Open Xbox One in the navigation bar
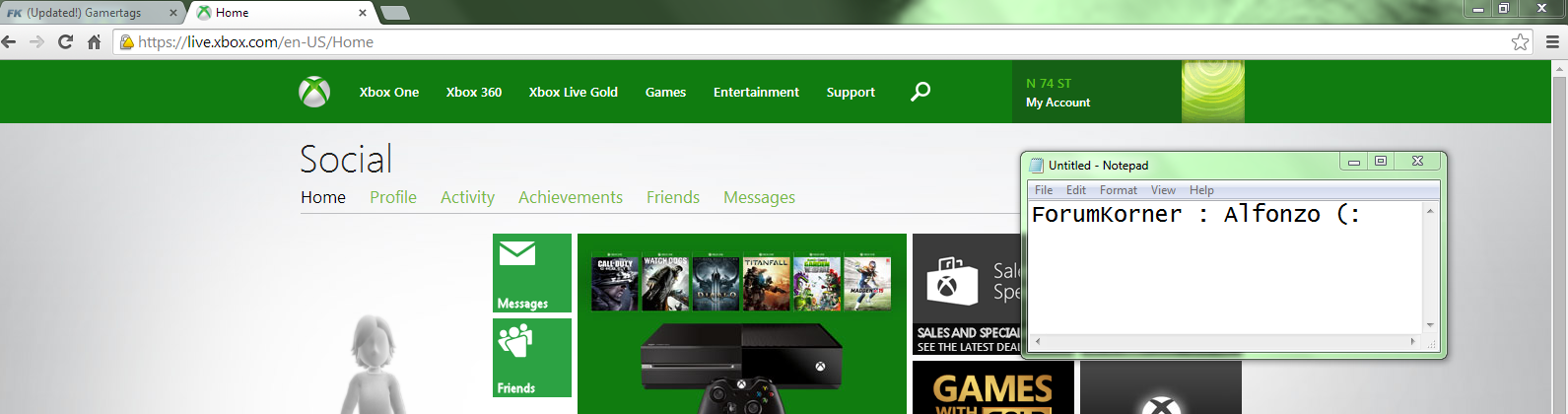The width and height of the screenshot is (1568, 414). [389, 92]
